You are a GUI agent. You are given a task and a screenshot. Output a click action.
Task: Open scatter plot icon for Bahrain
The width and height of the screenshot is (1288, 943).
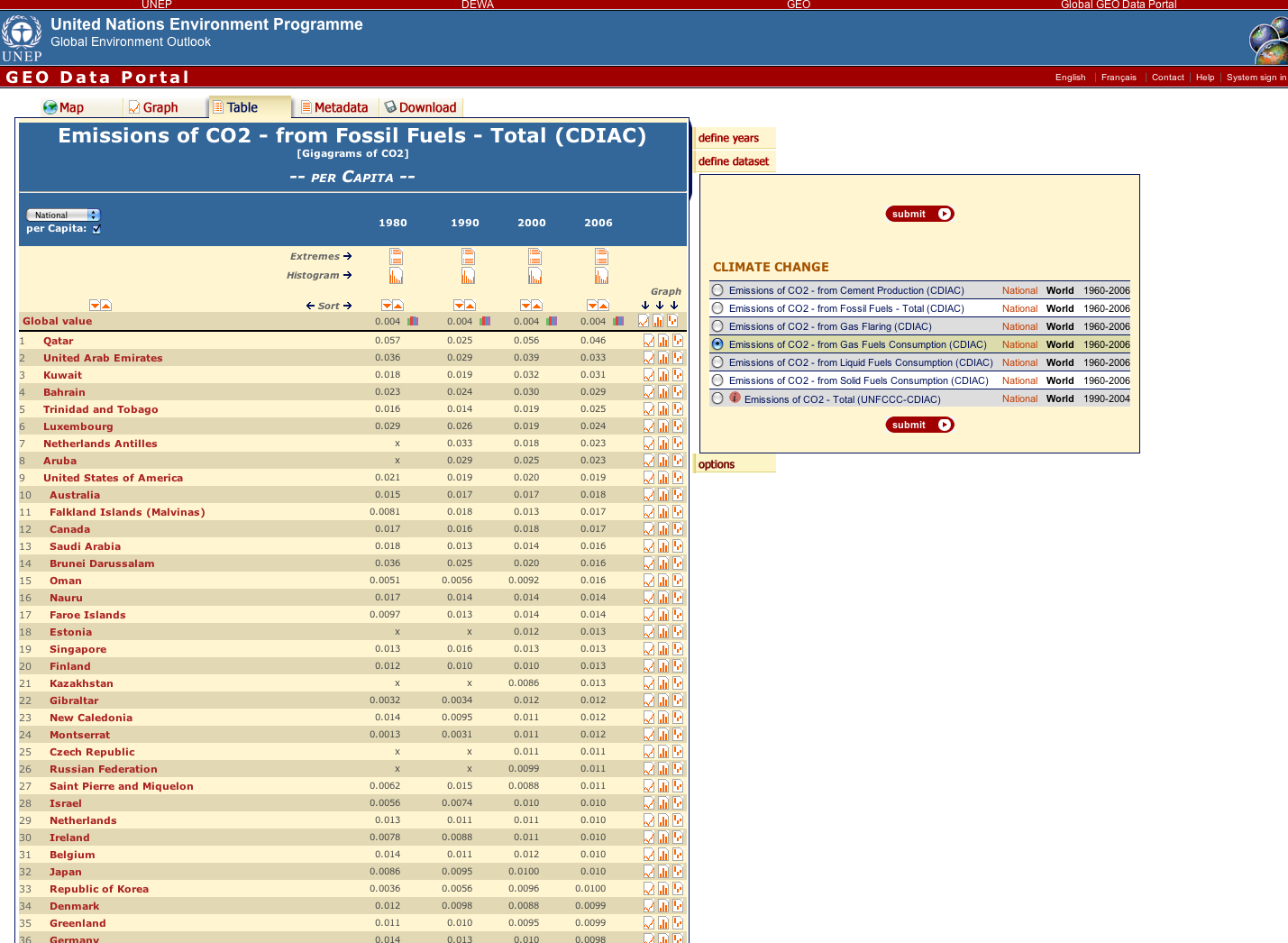(678, 392)
